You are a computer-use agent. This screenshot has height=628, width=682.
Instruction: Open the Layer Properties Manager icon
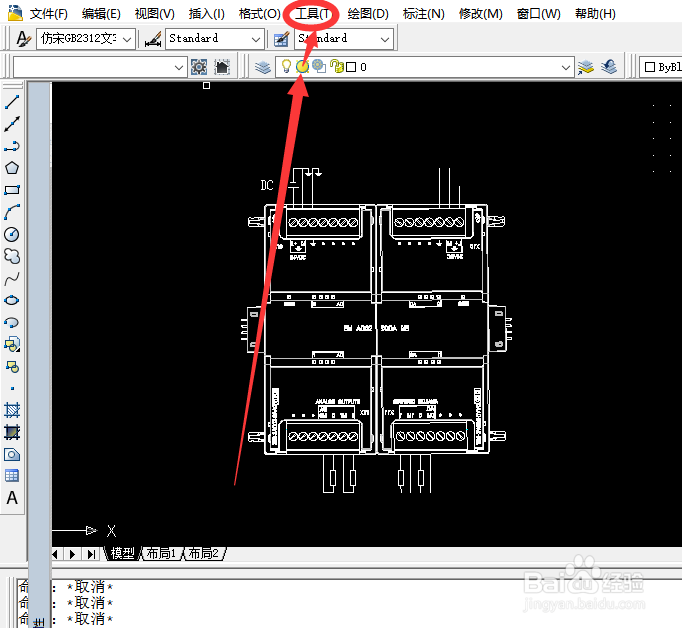263,67
